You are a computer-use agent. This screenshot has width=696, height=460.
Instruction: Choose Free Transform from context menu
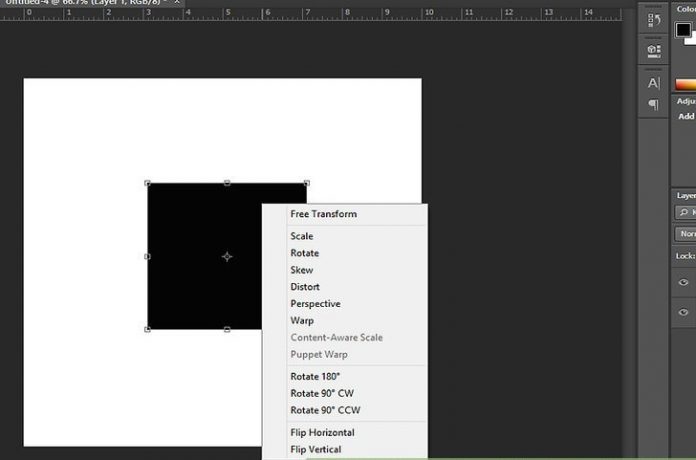tap(323, 214)
